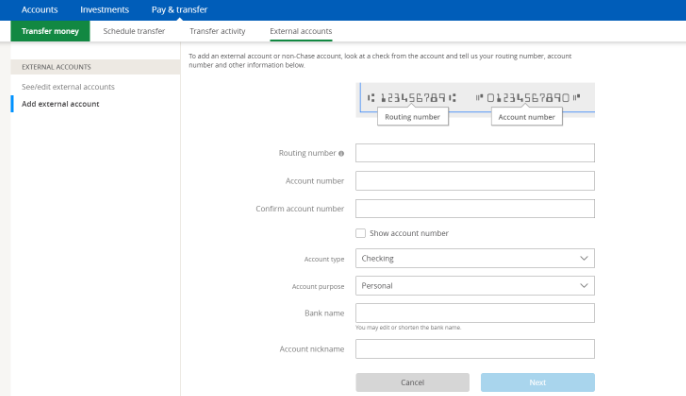Viewport: 686px width, 396px height.
Task: Click the Next button
Action: (x=538, y=382)
